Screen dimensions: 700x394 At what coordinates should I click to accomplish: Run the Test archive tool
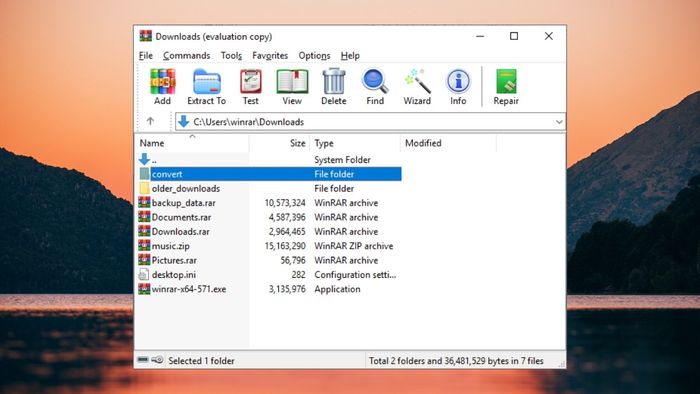click(x=250, y=87)
